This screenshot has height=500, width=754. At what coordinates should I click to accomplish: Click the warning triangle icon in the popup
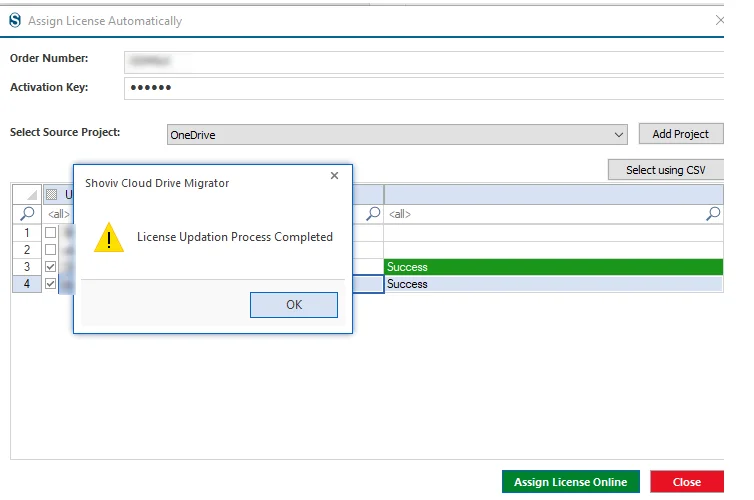click(109, 237)
